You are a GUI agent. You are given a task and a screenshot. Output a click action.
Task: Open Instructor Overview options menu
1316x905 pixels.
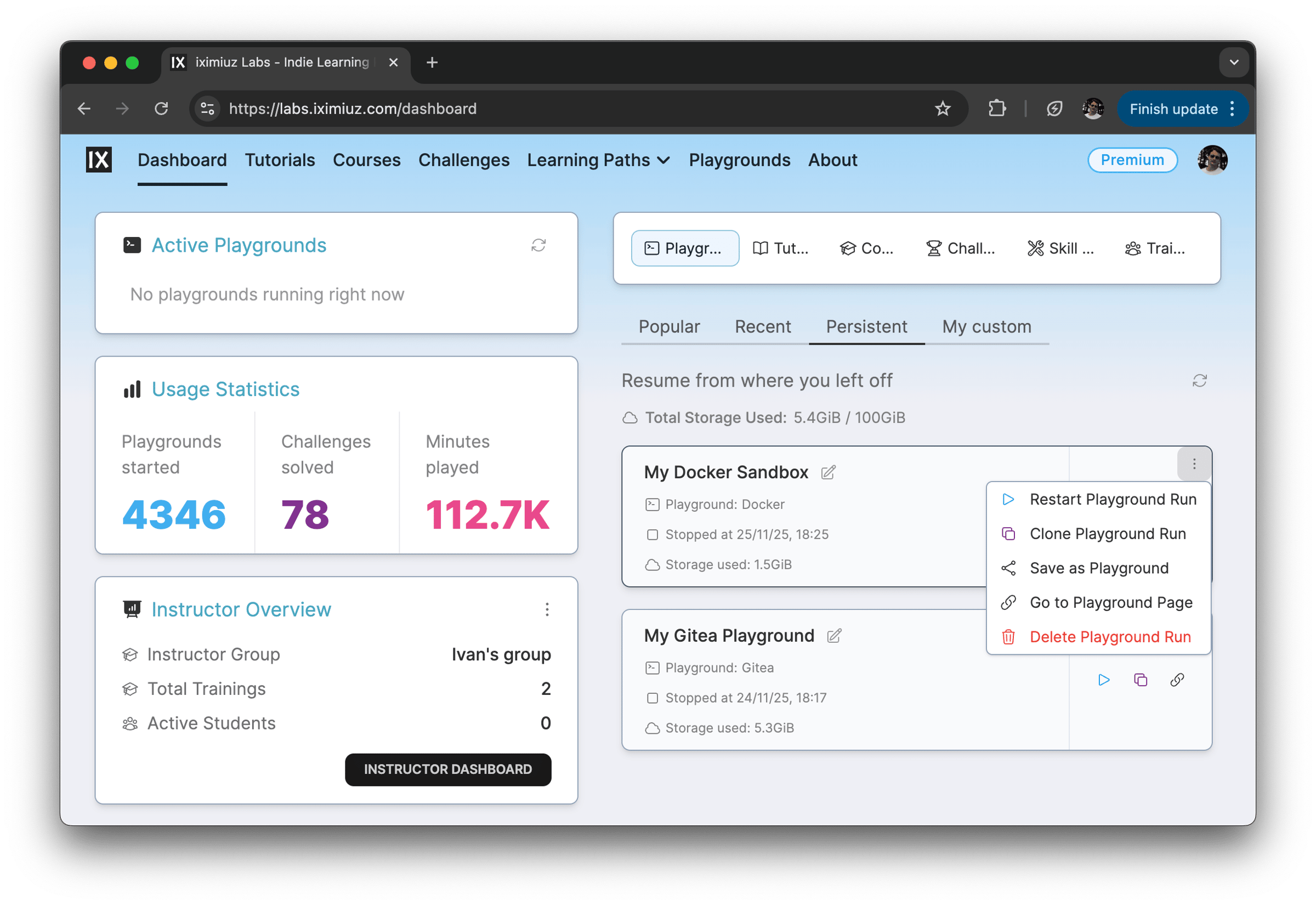pos(546,609)
